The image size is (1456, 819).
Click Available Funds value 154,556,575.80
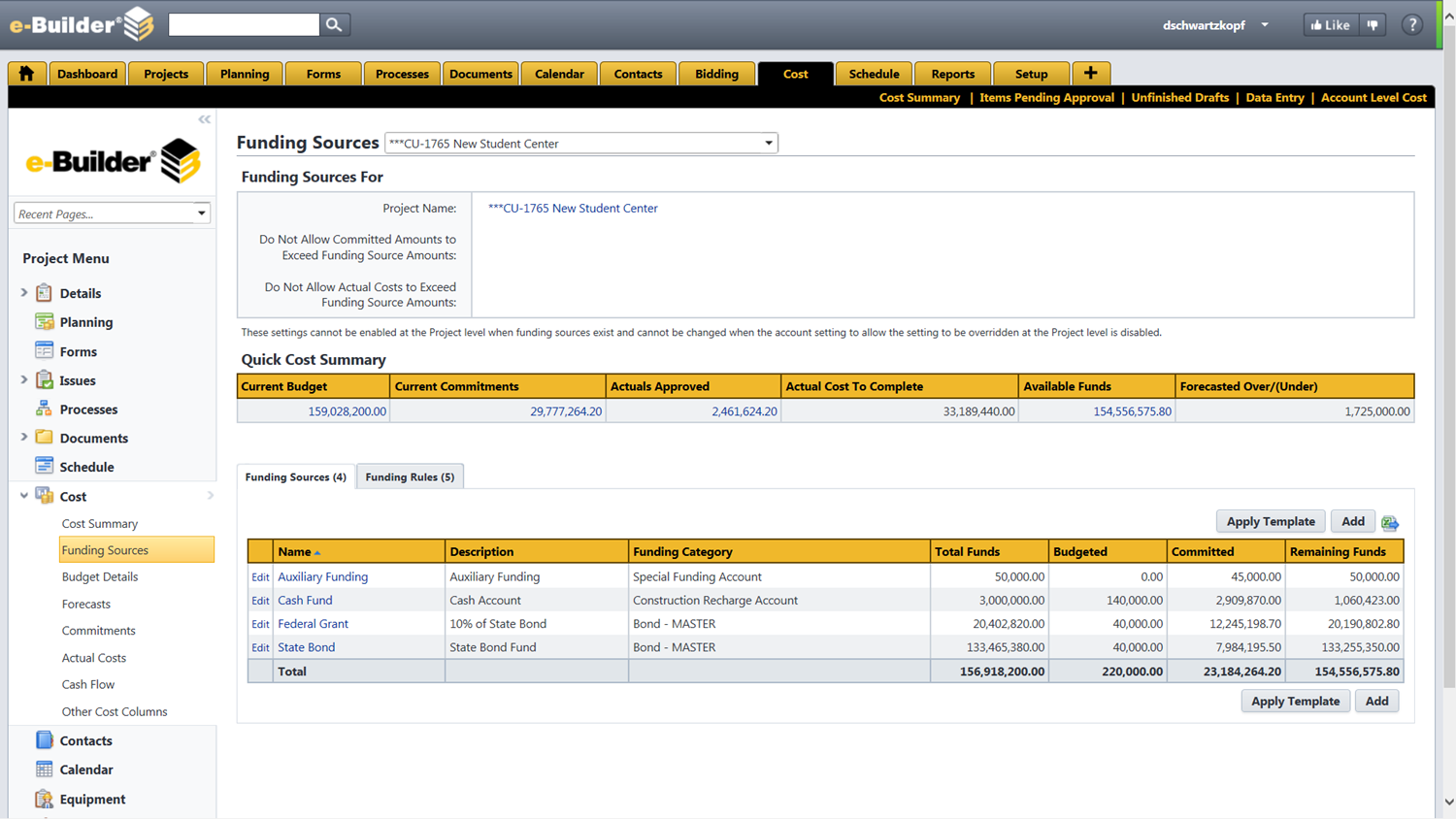pos(1132,411)
